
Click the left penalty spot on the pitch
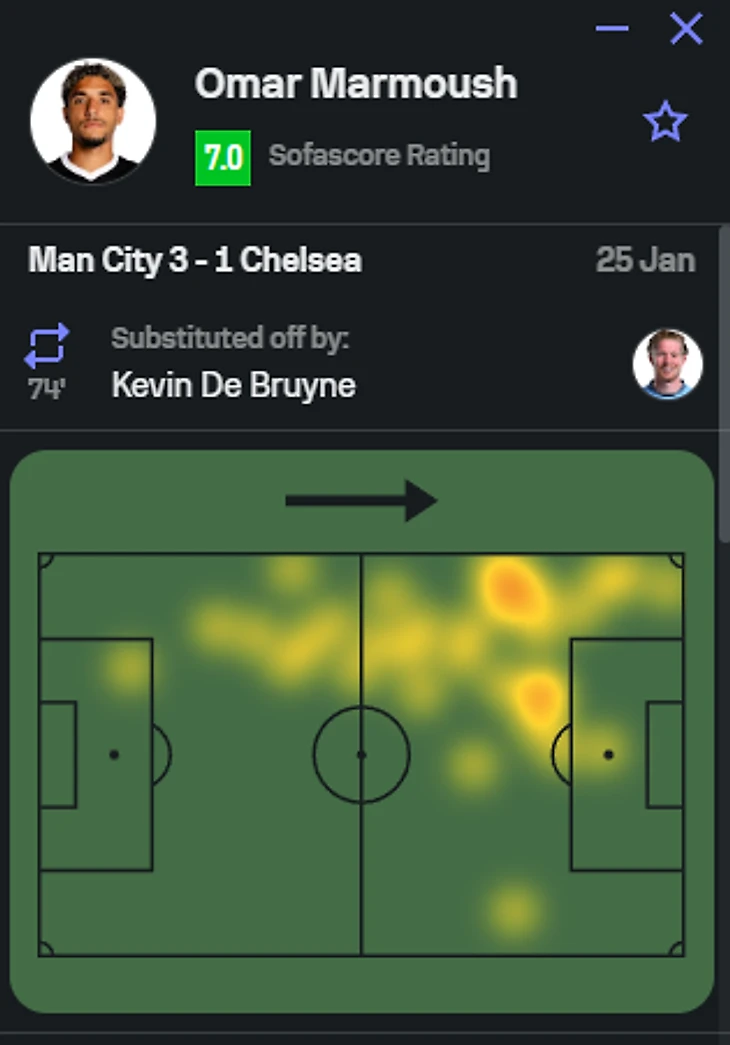[114, 754]
